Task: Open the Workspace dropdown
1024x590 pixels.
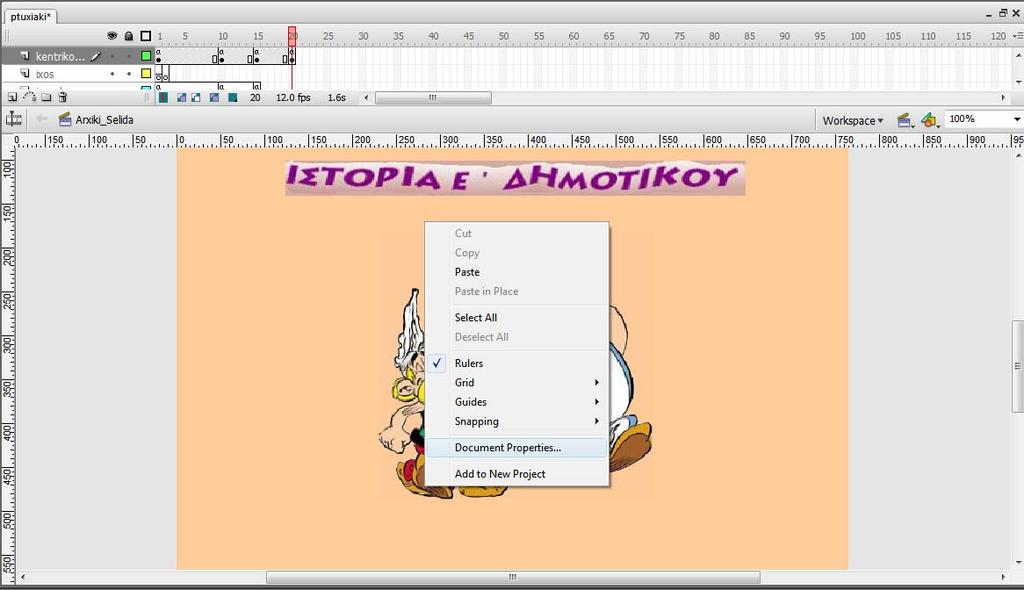Action: coord(852,120)
